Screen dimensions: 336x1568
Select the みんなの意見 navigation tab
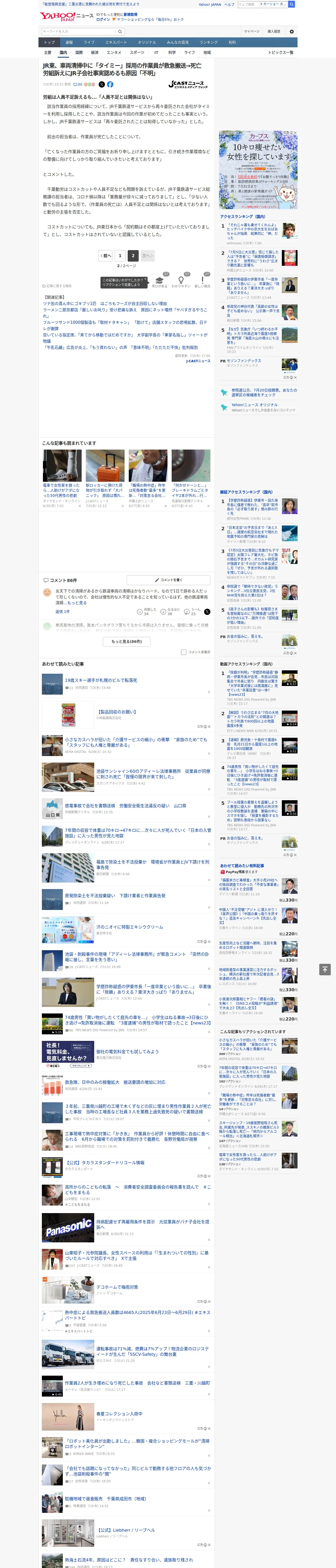click(177, 42)
